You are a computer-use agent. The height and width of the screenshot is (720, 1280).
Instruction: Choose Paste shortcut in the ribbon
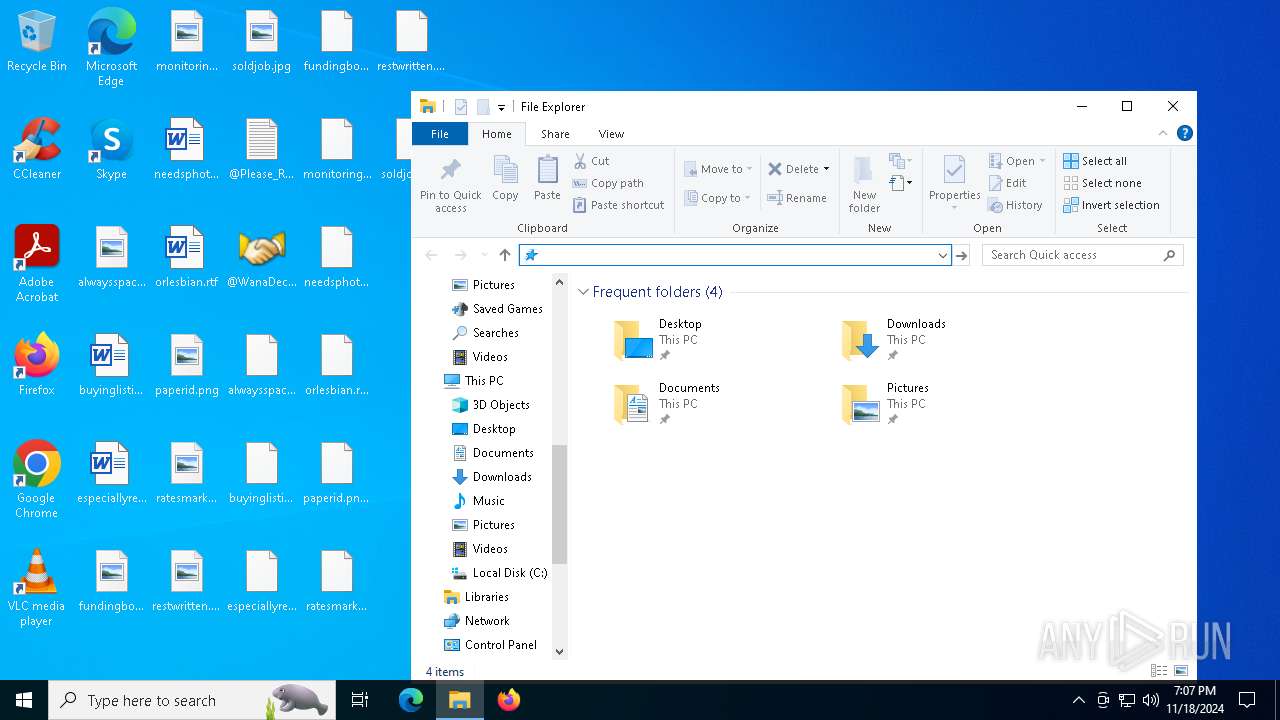618,205
